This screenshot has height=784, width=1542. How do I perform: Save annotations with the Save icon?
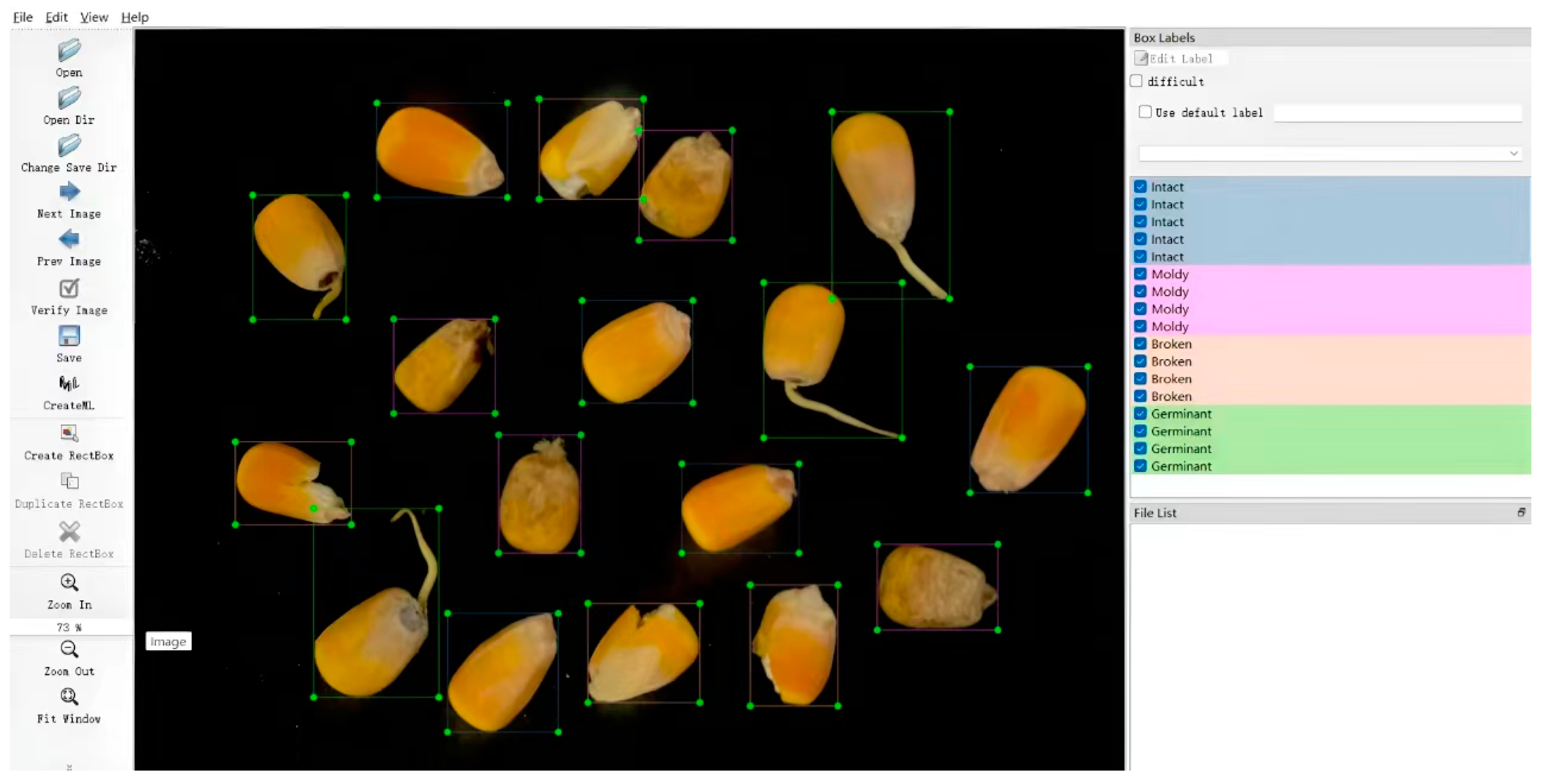click(x=69, y=336)
